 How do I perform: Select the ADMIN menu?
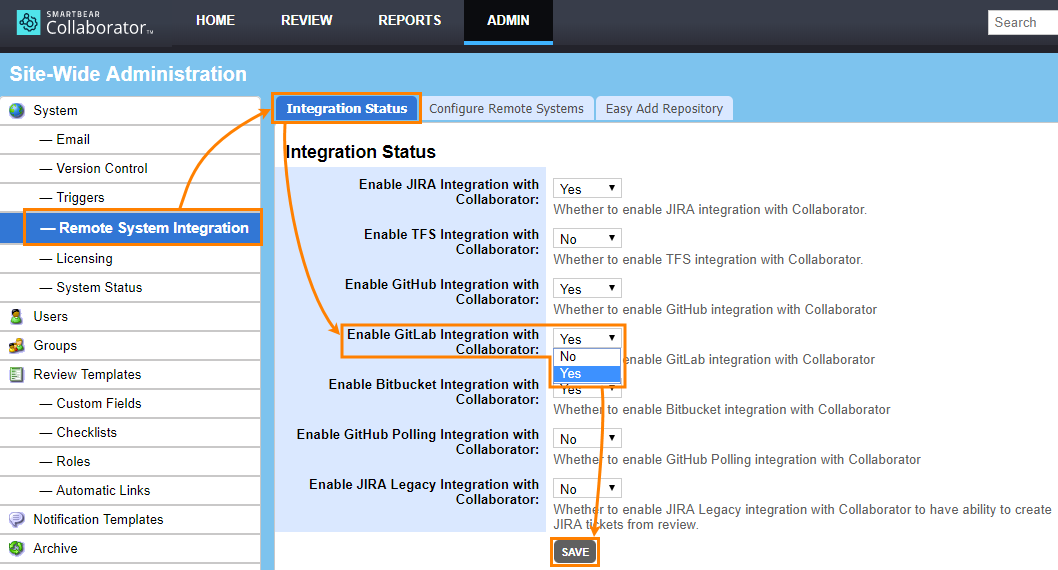(x=508, y=20)
